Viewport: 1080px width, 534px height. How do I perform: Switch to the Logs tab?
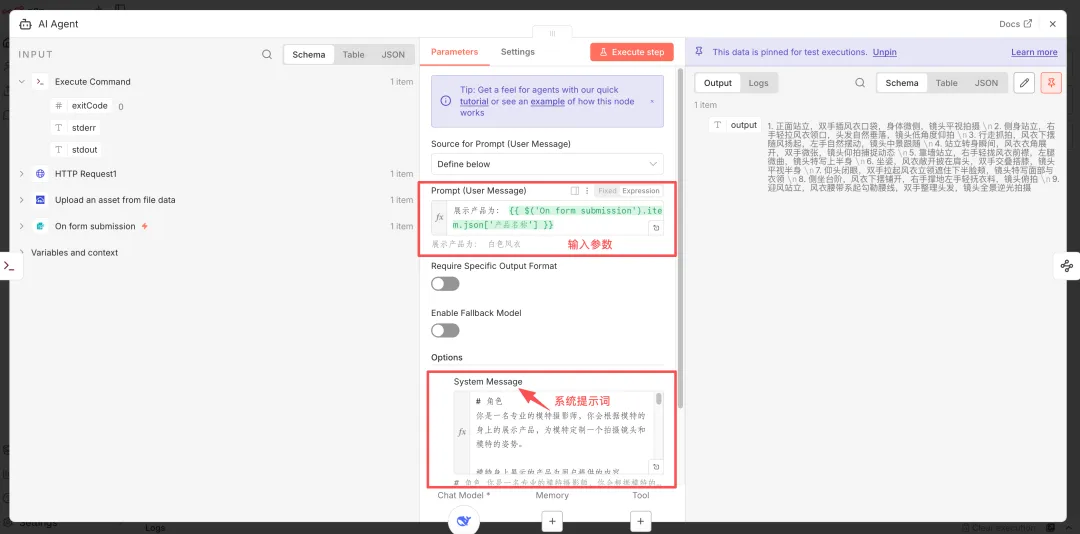tap(758, 83)
